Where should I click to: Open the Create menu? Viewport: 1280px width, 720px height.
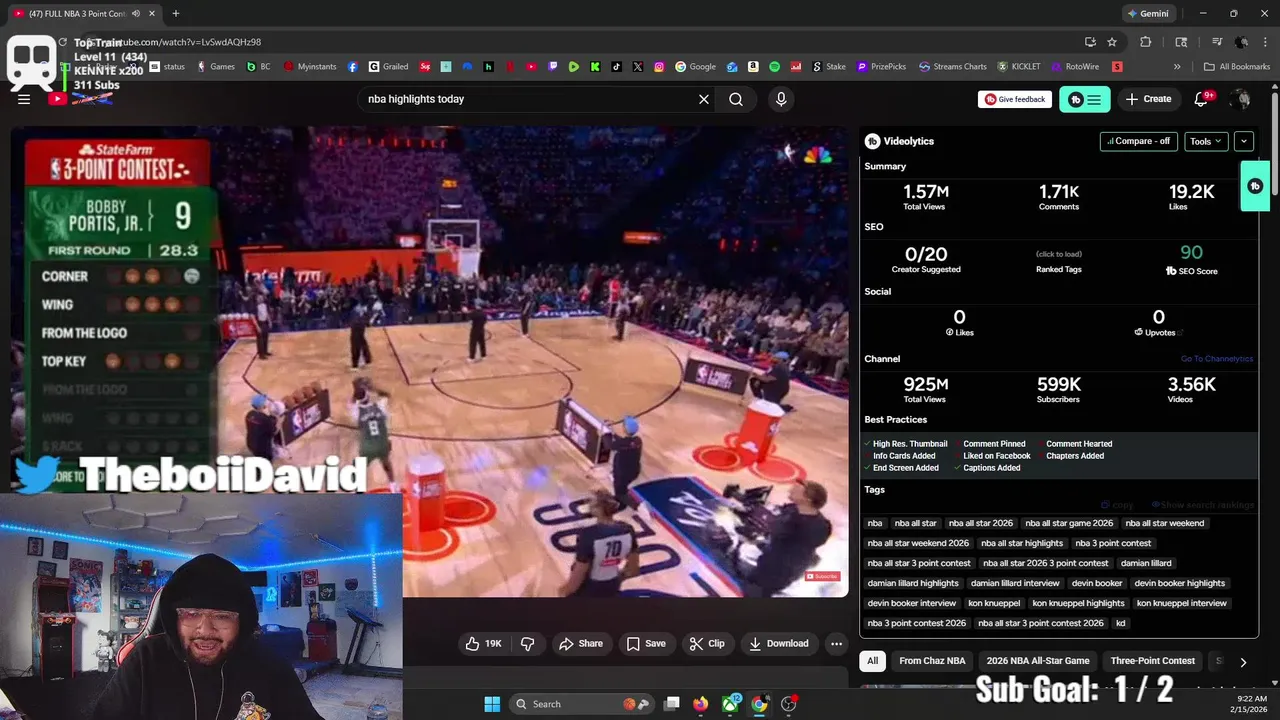pos(1148,99)
